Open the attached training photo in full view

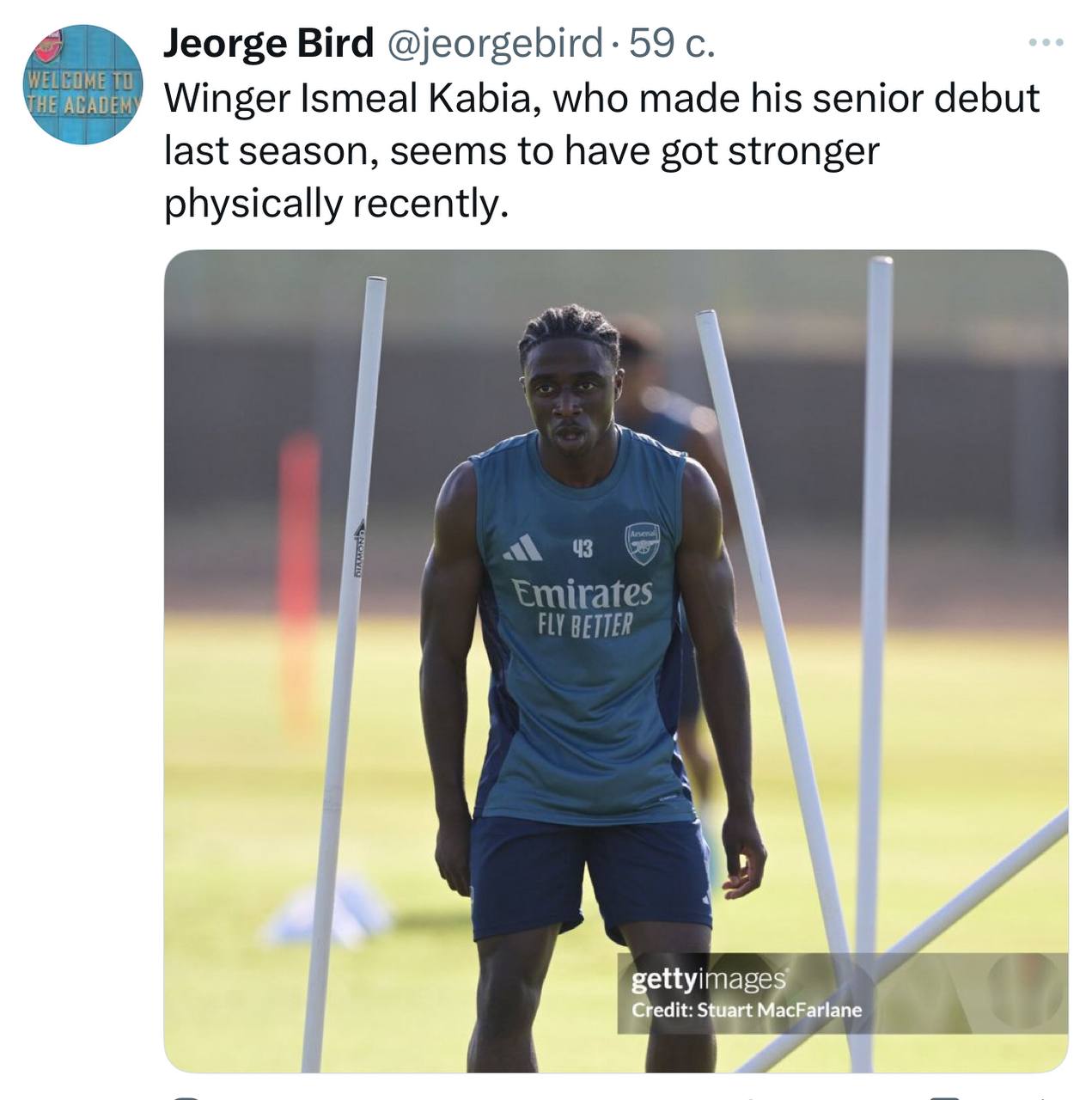pyautogui.click(x=616, y=661)
